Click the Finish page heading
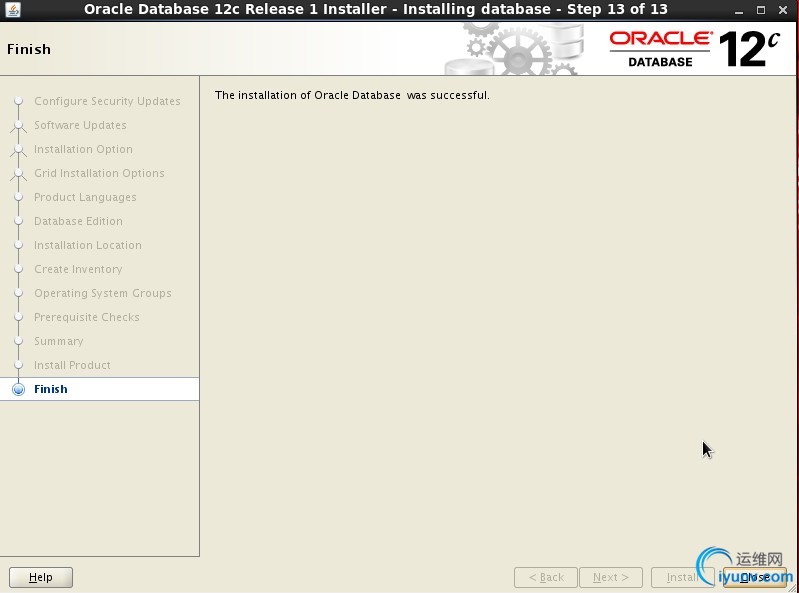 29,49
